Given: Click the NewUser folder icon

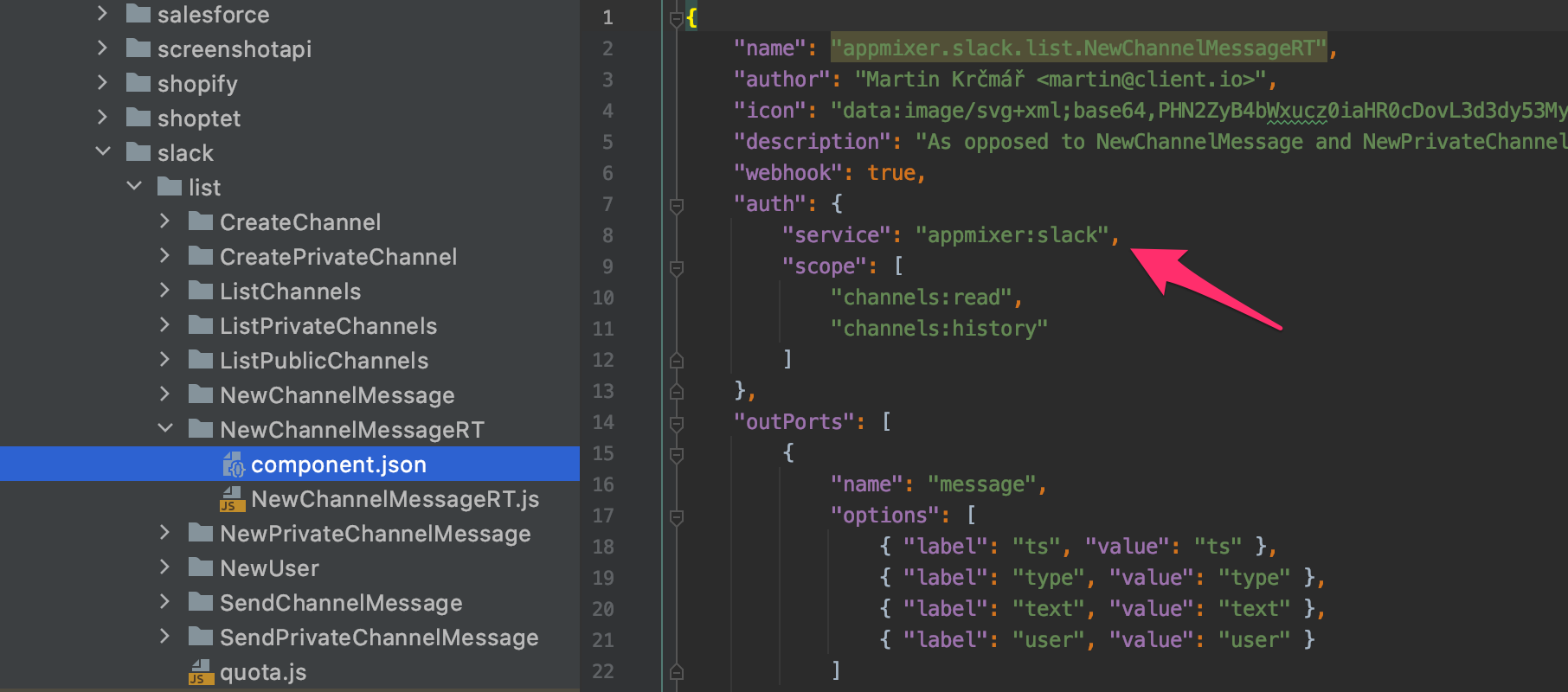Looking at the screenshot, I should [x=201, y=567].
